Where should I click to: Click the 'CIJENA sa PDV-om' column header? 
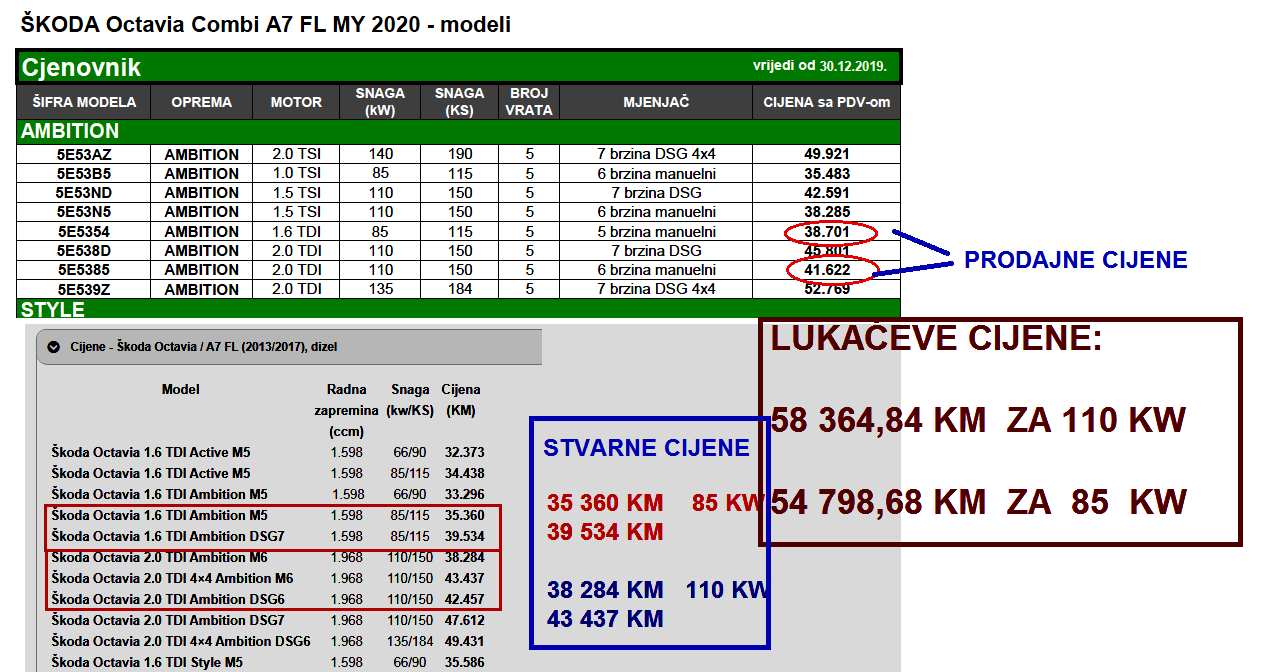pos(827,102)
